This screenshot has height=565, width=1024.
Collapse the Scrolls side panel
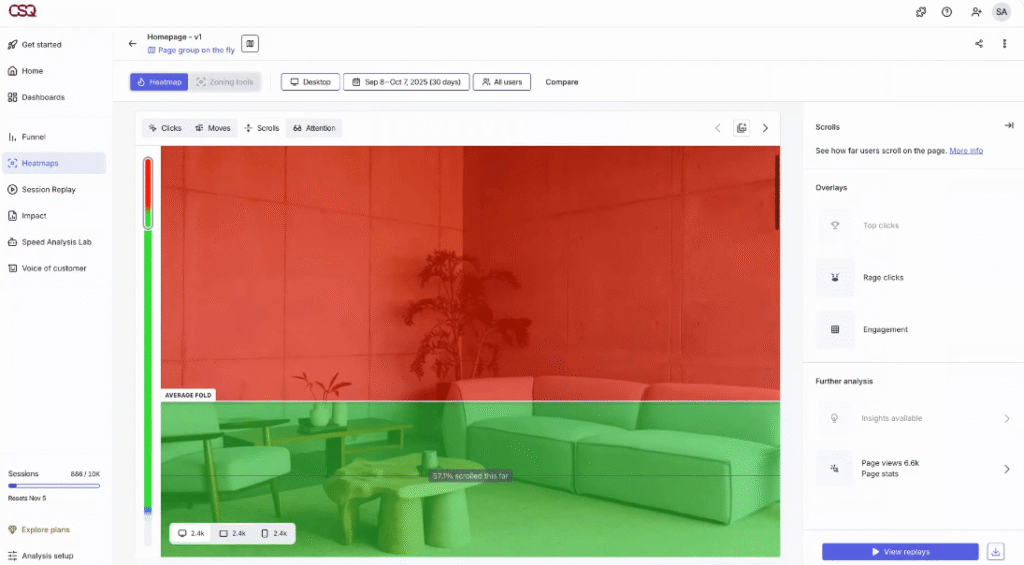tap(1008, 126)
